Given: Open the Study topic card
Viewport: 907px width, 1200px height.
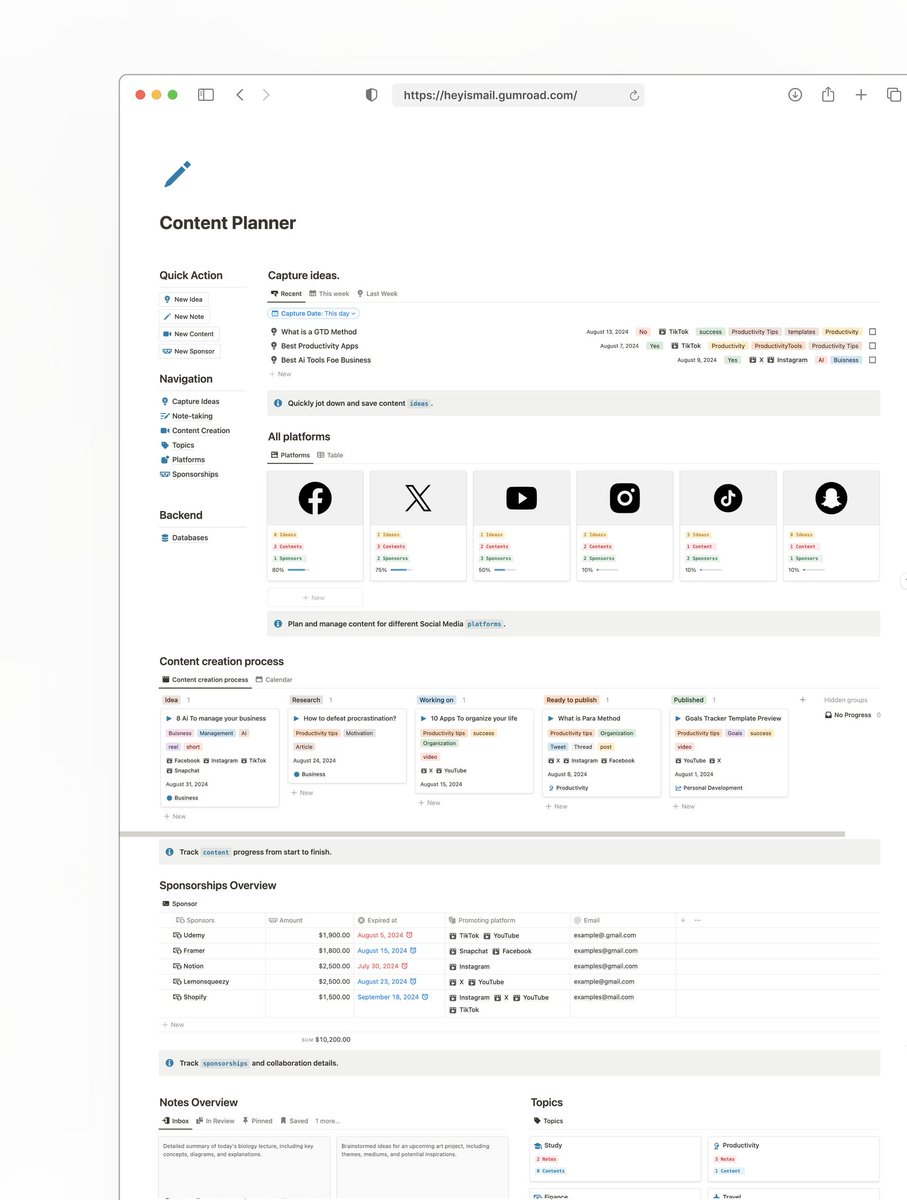Looking at the screenshot, I should pos(615,1158).
